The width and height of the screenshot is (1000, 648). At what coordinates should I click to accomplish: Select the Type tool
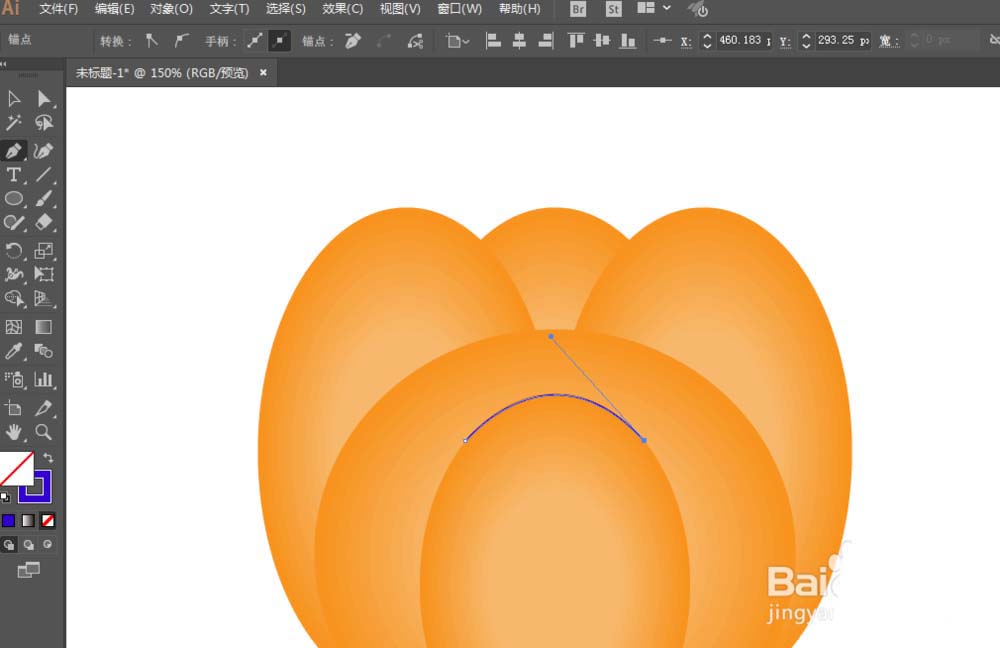click(x=13, y=175)
